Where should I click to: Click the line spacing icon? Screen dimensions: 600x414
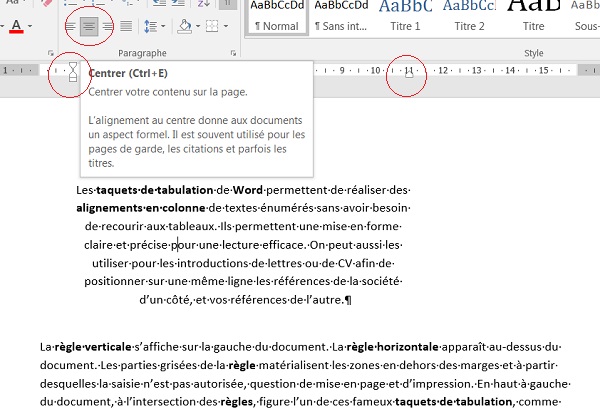coord(150,26)
